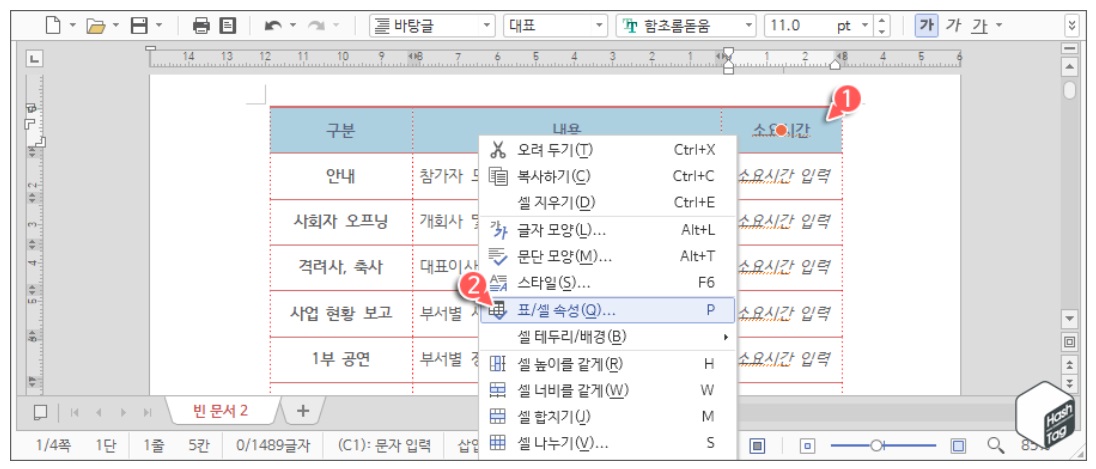Click the vertical scrollbar up arrow
Viewport: 1096px width, 469px height.
pyautogui.click(x=1069, y=67)
